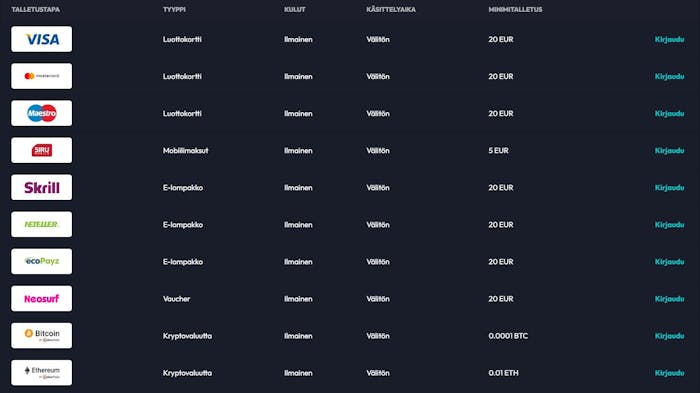Image resolution: width=700 pixels, height=393 pixels.
Task: Click Kirjaudu in the Skrill row
Action: point(669,188)
